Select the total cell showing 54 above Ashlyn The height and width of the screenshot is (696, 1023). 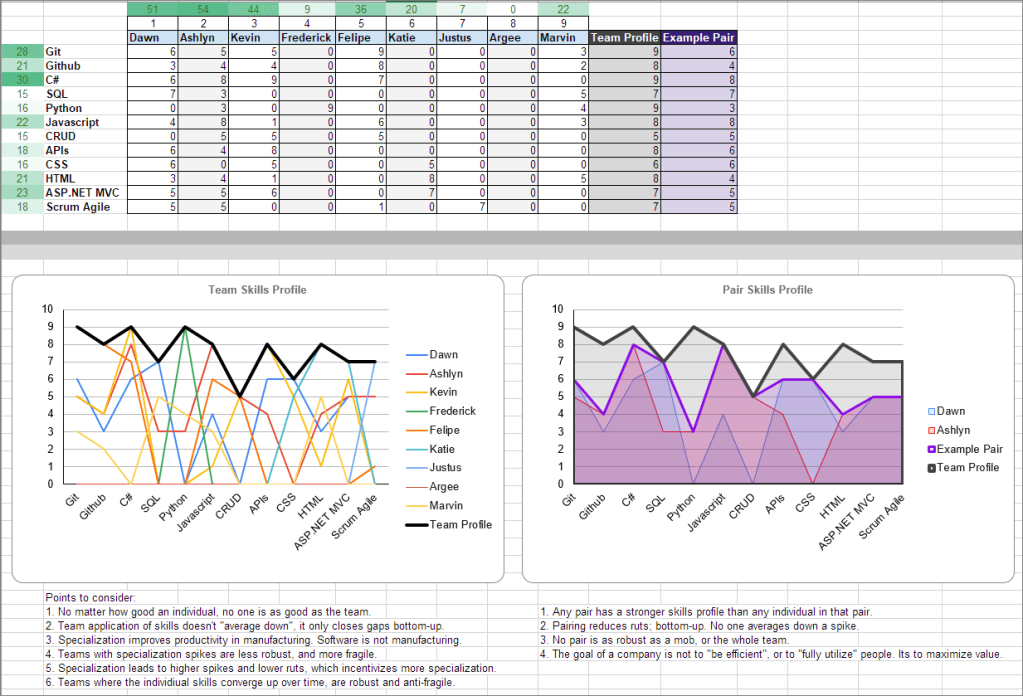click(204, 9)
